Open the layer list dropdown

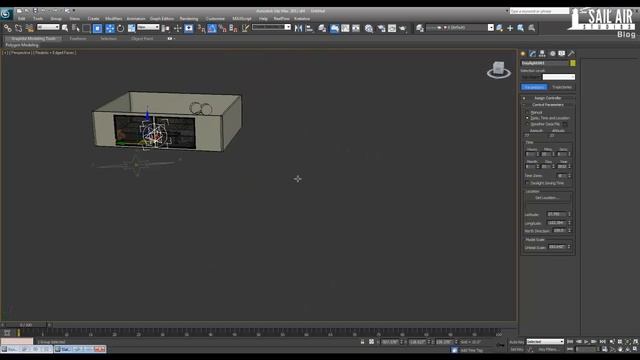[460, 28]
